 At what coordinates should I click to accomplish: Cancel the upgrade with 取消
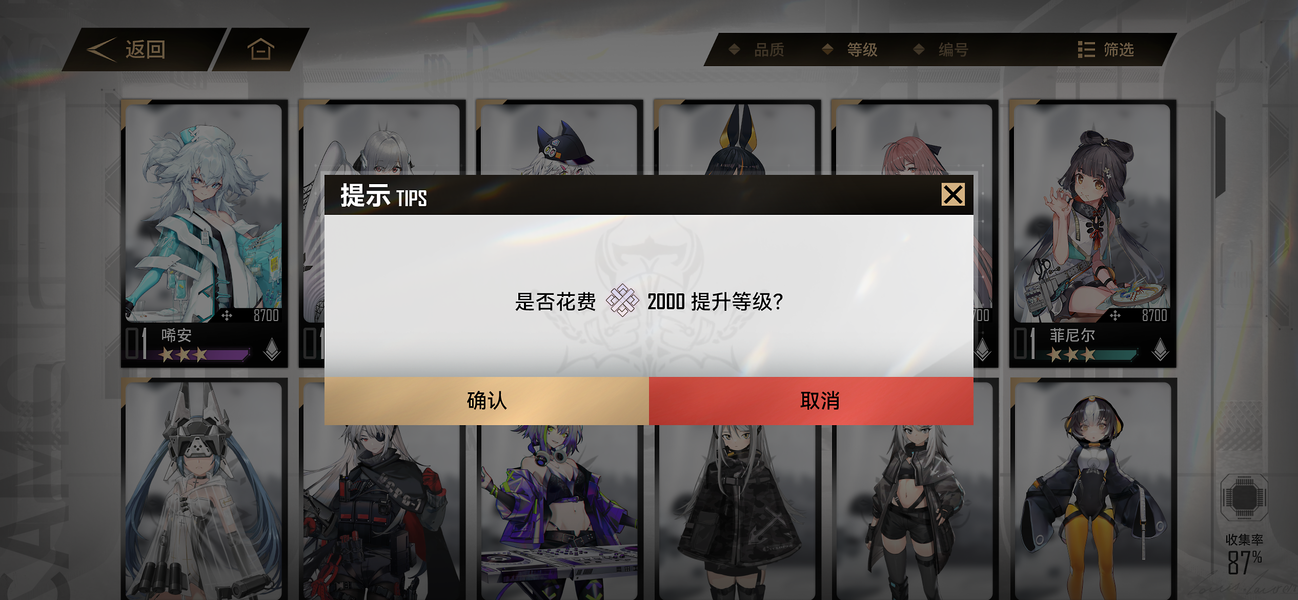tap(811, 401)
